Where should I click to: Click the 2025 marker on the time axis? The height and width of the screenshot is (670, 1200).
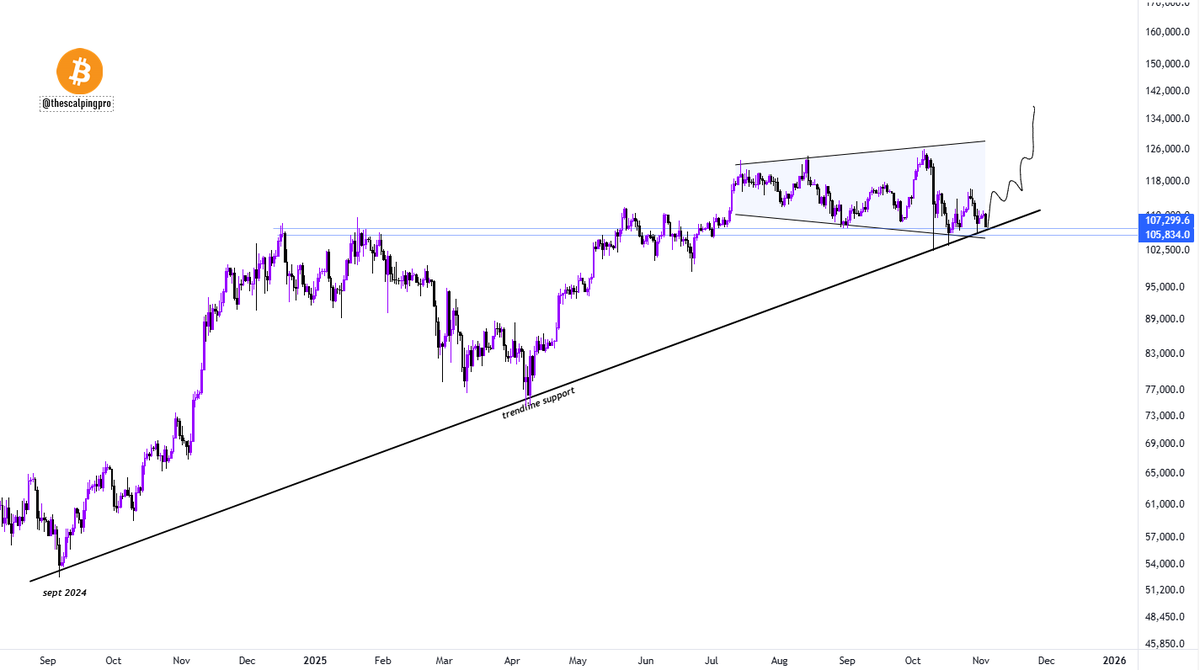(314, 661)
